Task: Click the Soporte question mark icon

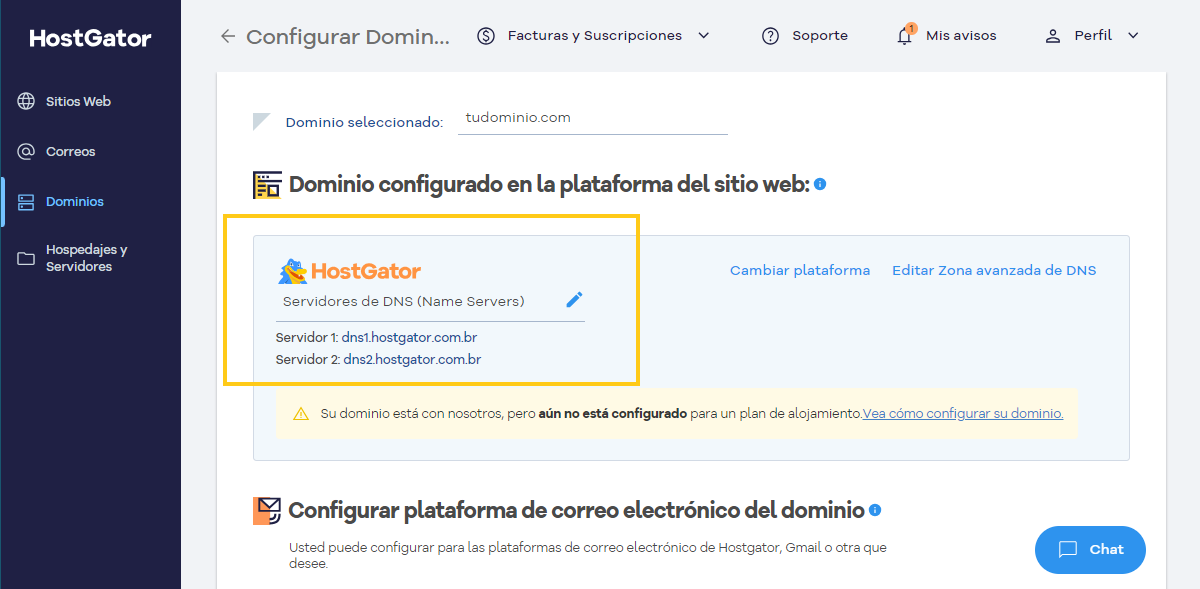Action: coord(770,36)
